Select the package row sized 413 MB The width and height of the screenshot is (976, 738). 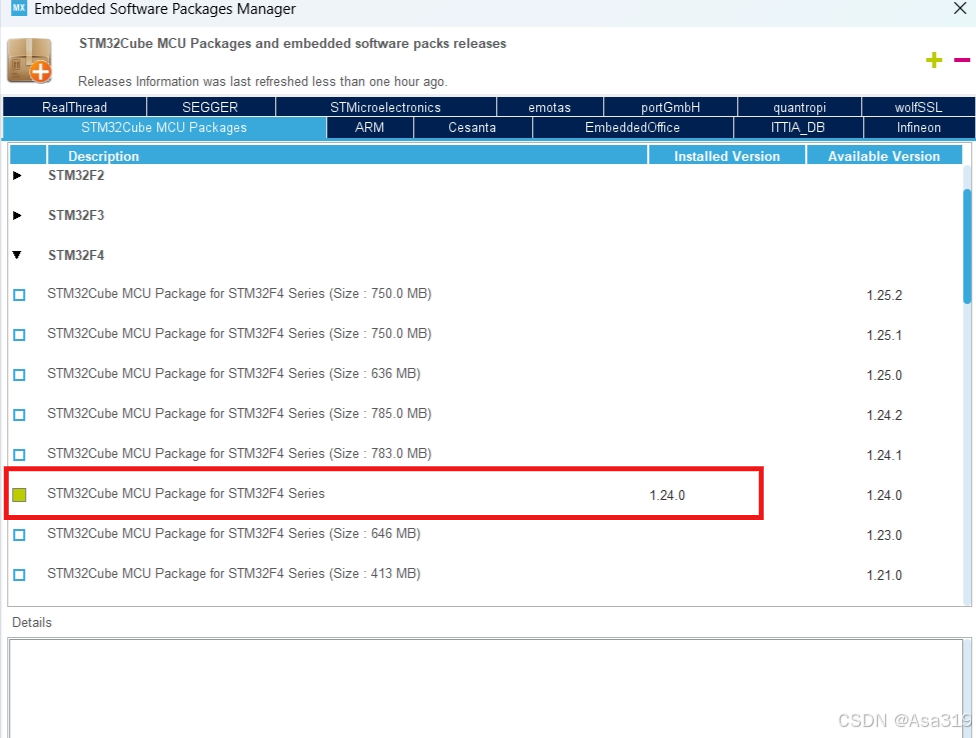coord(233,573)
